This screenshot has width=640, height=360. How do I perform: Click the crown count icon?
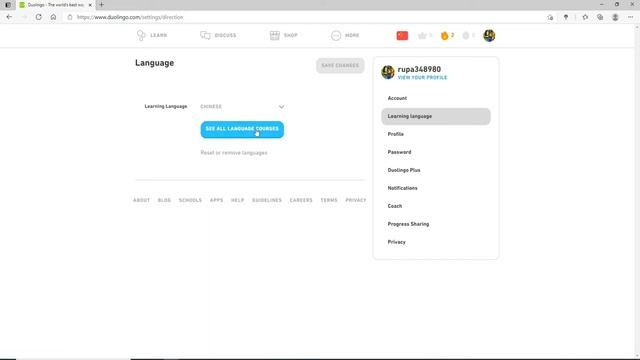click(424, 36)
